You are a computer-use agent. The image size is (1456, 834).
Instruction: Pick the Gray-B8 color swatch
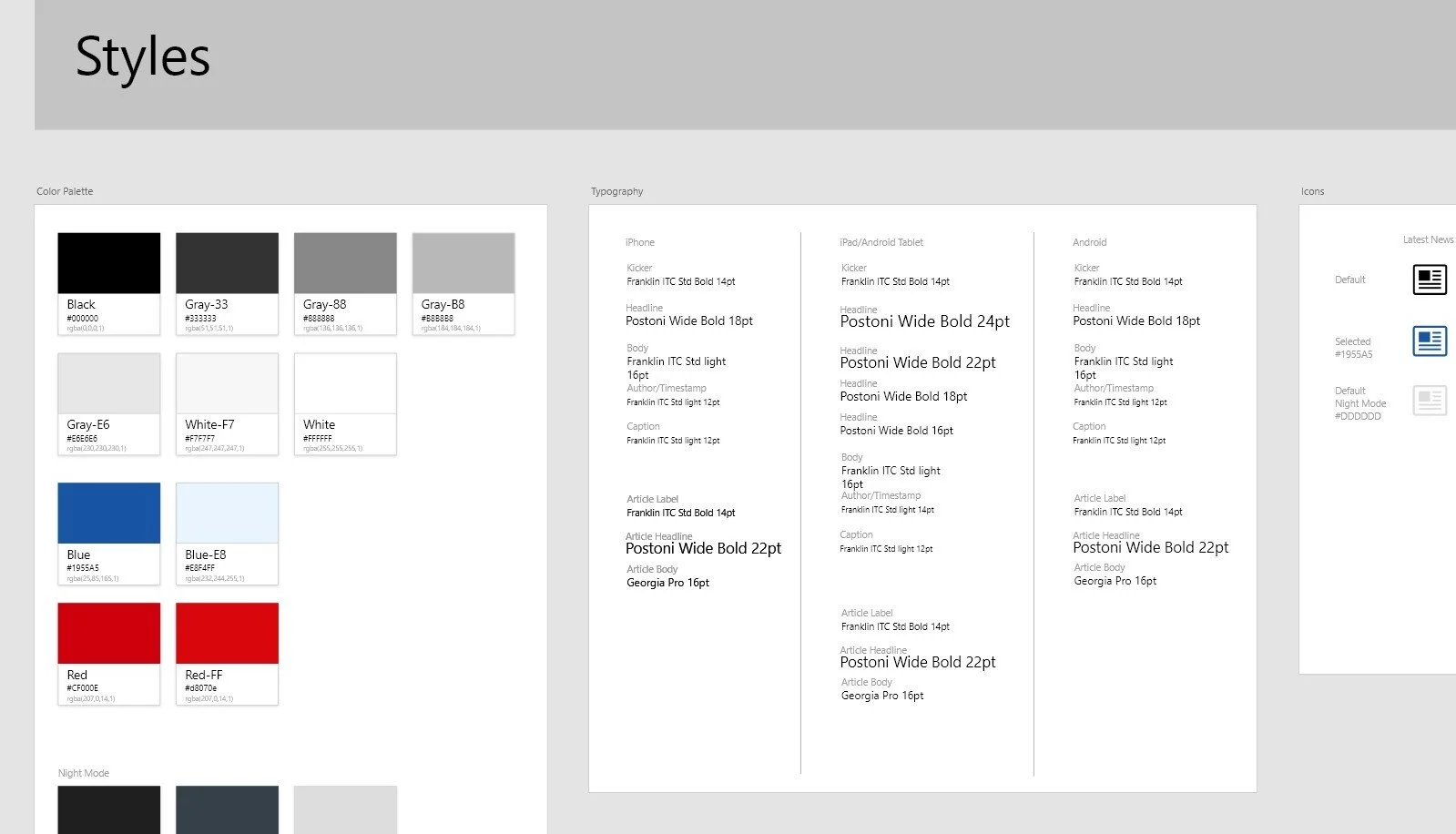pyautogui.click(x=463, y=283)
